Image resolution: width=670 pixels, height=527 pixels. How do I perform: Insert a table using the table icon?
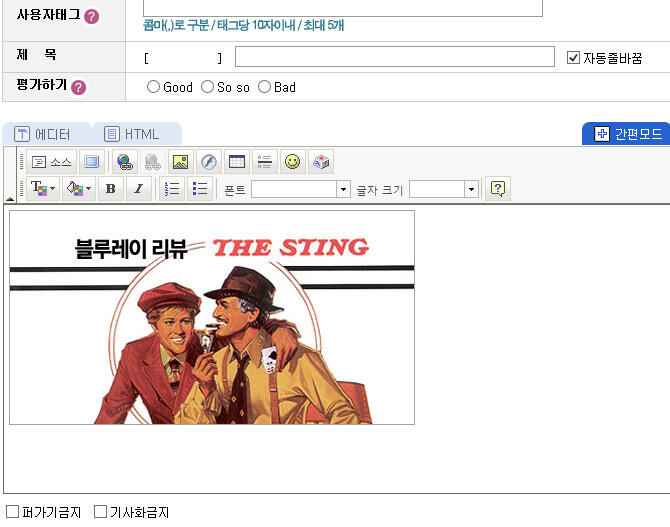(x=237, y=162)
